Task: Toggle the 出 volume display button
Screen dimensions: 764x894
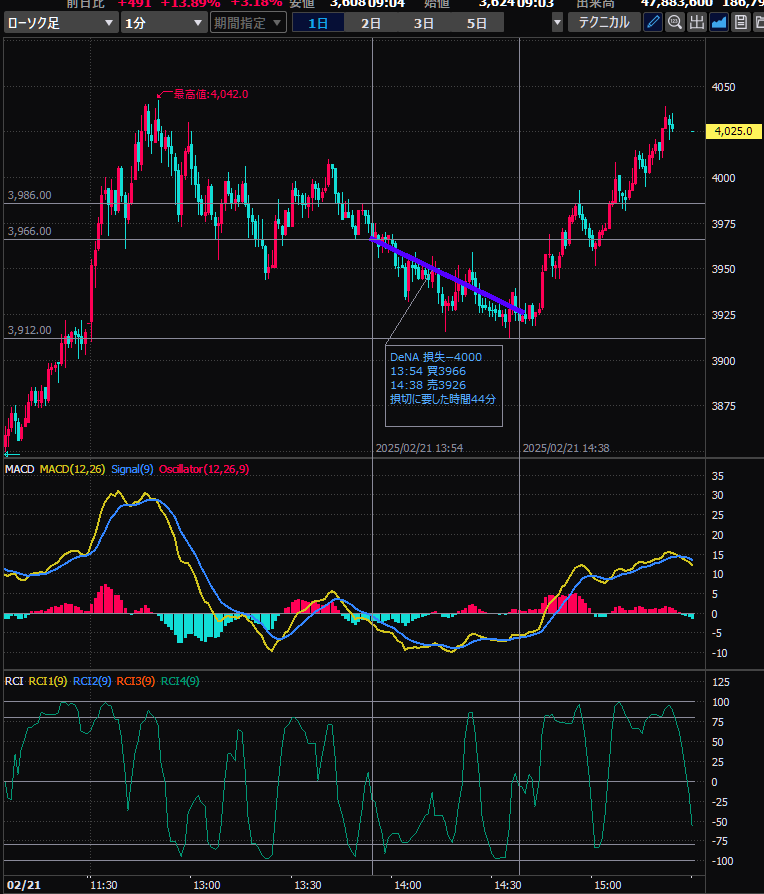Action: click(697, 22)
